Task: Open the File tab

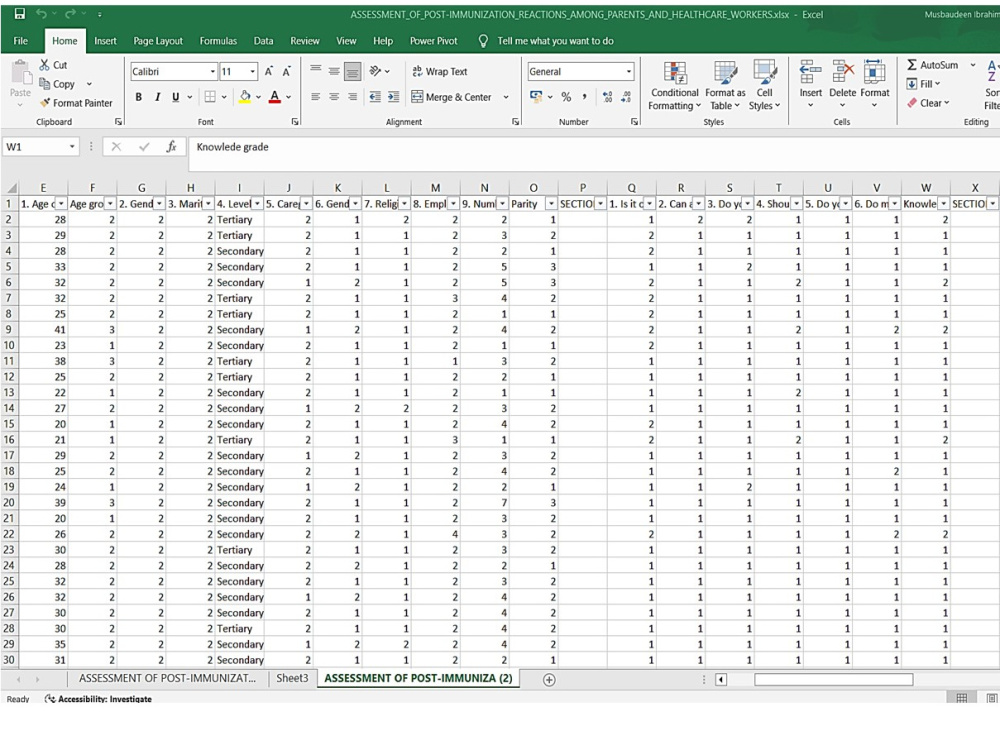Action: [x=20, y=41]
